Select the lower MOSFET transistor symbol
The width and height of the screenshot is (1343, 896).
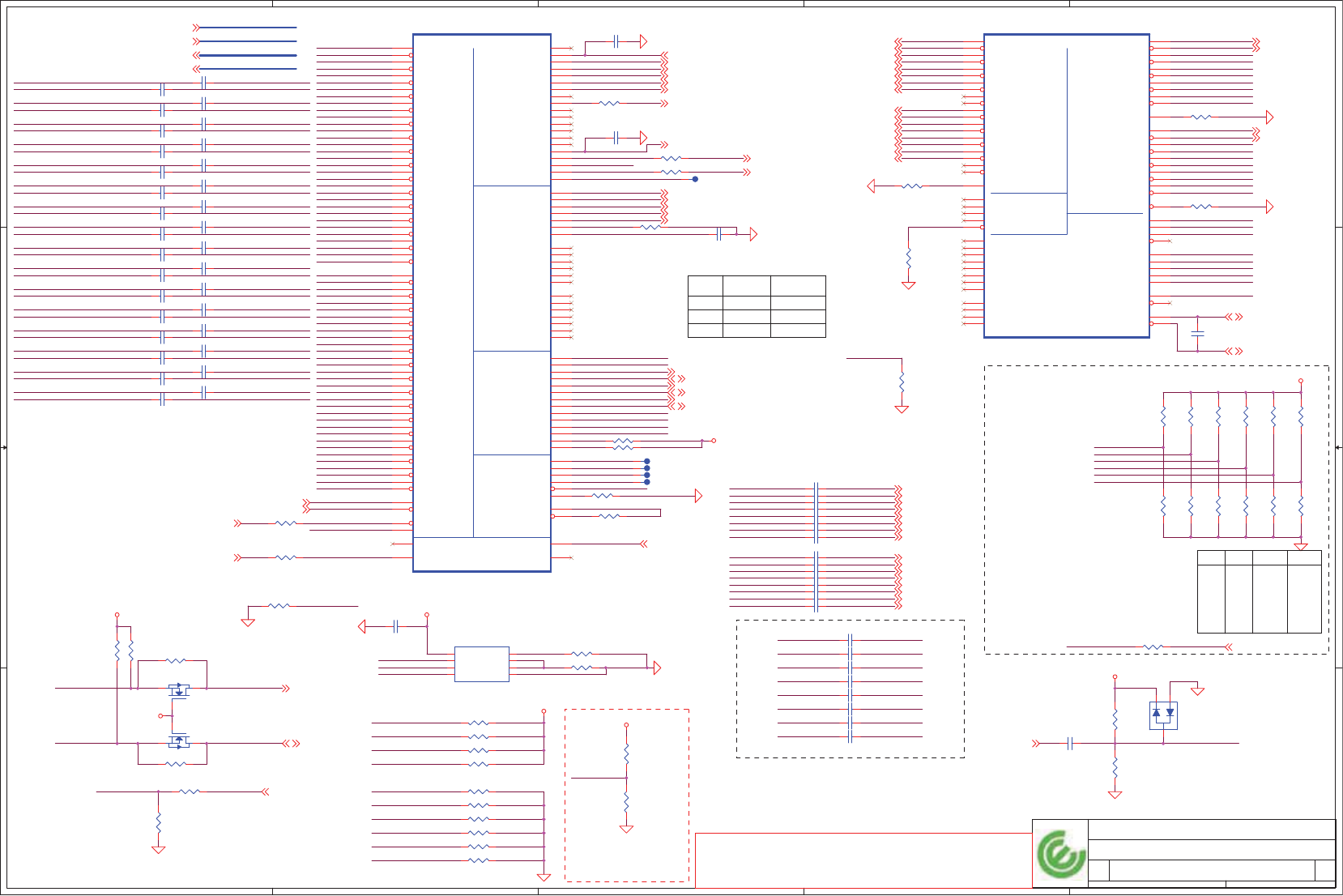[x=179, y=741]
